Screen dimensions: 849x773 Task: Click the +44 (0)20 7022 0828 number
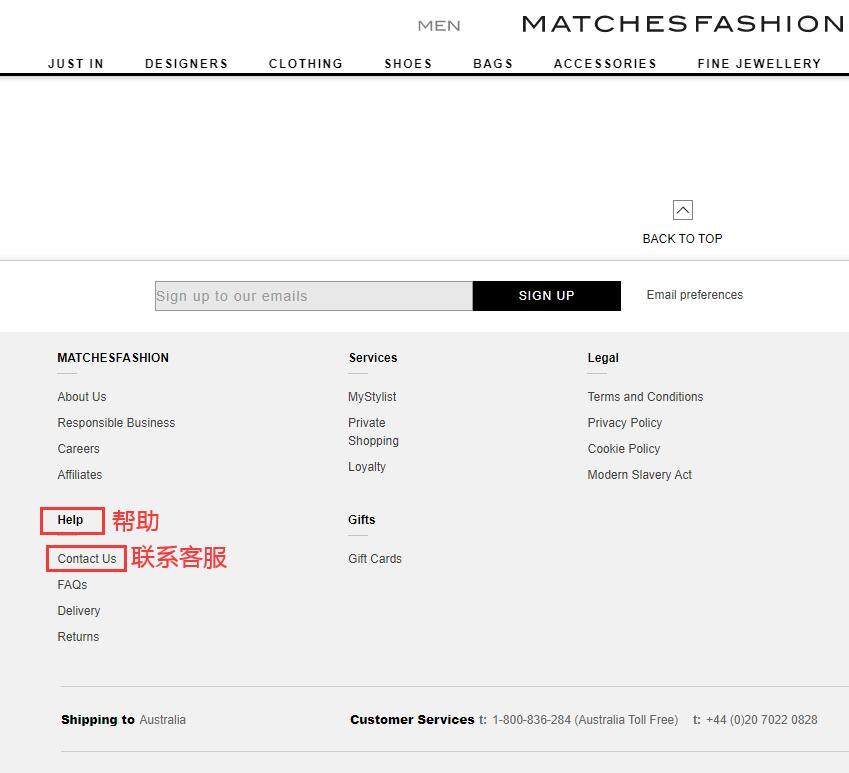coord(762,720)
